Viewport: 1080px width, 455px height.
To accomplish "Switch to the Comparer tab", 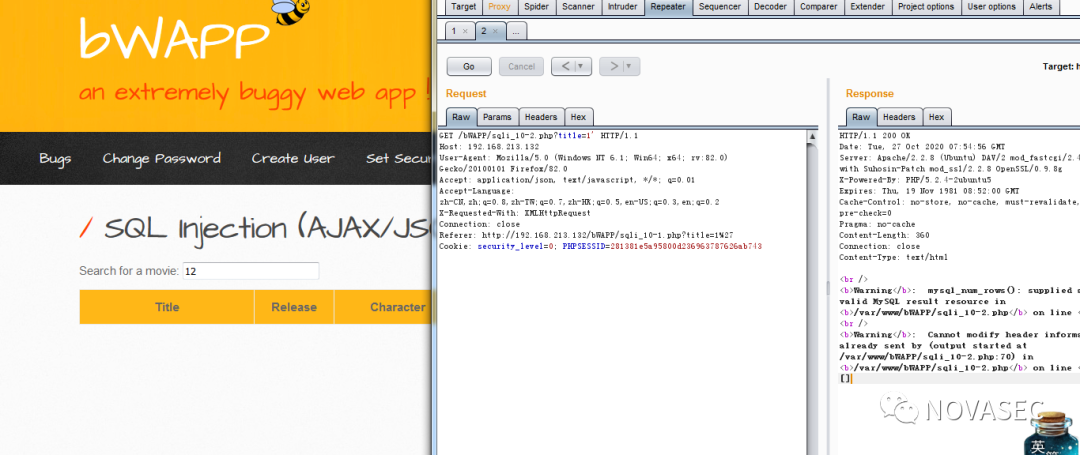I will tap(819, 7).
